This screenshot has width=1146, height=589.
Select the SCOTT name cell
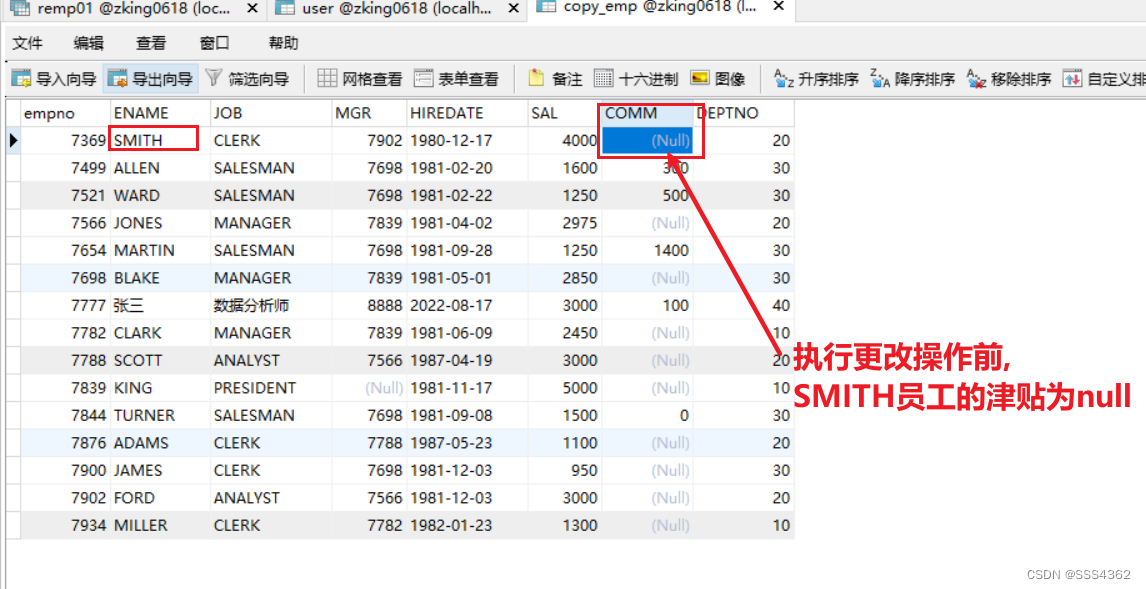coord(160,360)
